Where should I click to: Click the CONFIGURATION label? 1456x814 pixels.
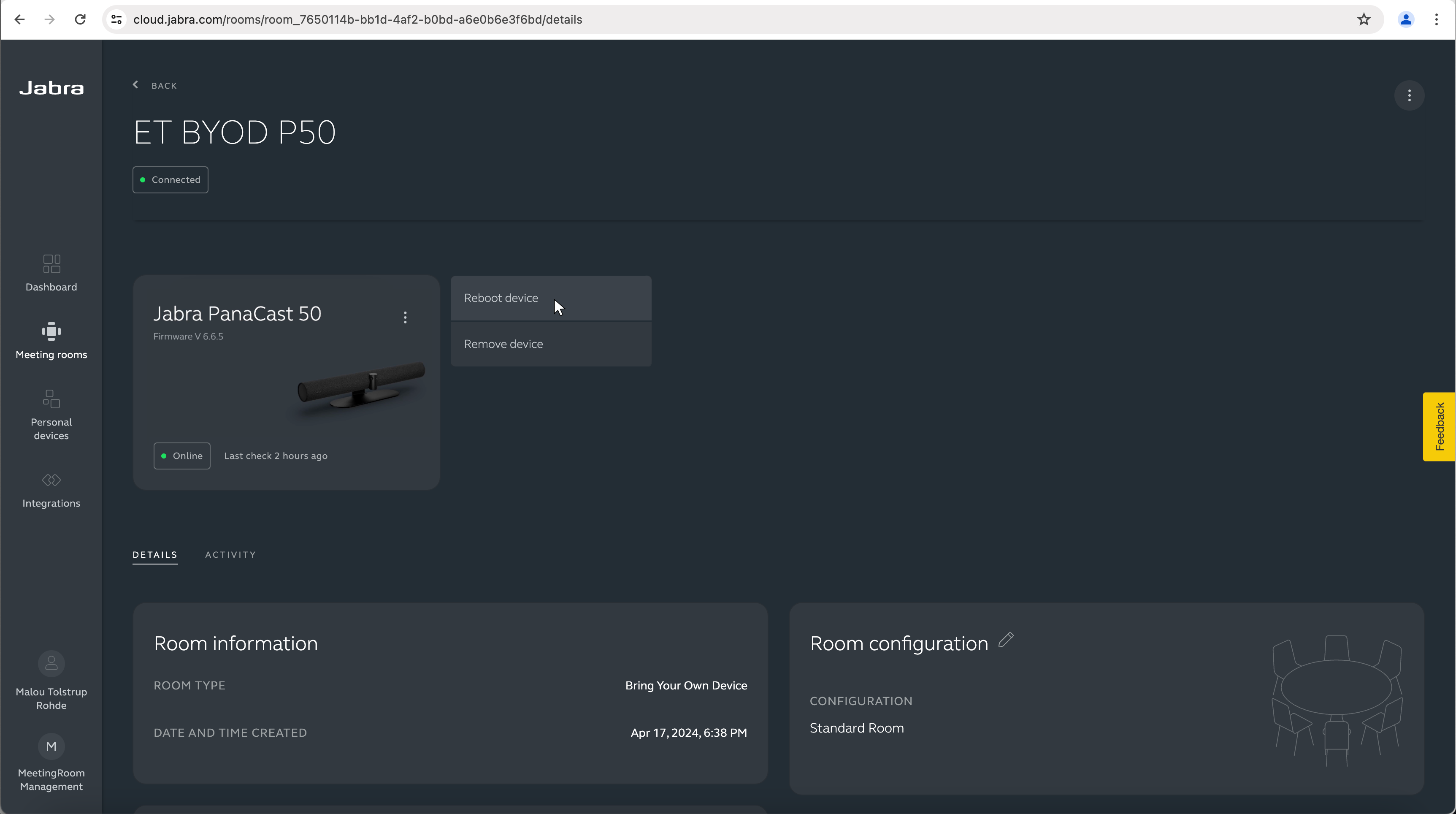(x=861, y=702)
